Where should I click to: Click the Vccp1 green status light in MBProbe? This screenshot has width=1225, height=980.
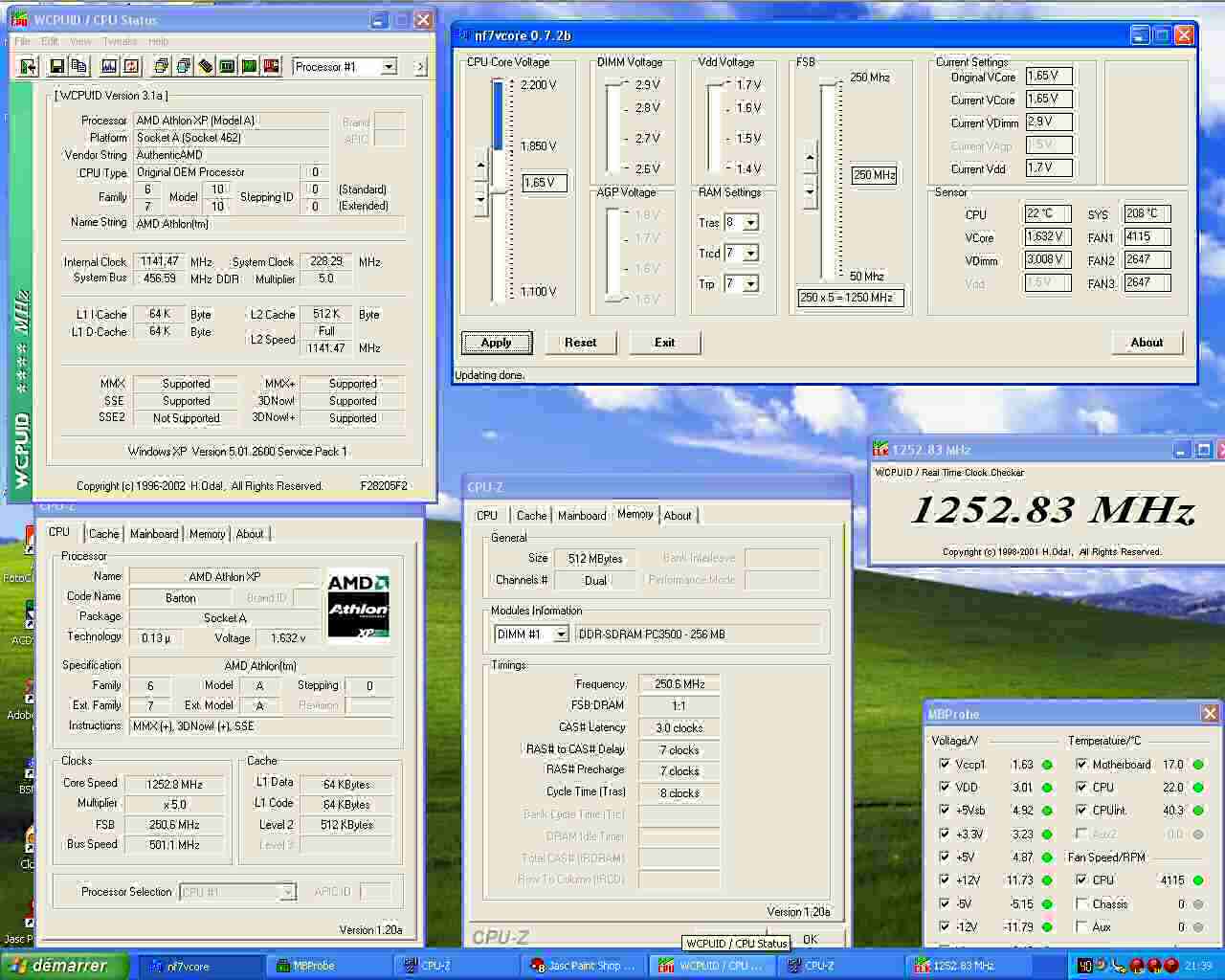(x=1047, y=765)
